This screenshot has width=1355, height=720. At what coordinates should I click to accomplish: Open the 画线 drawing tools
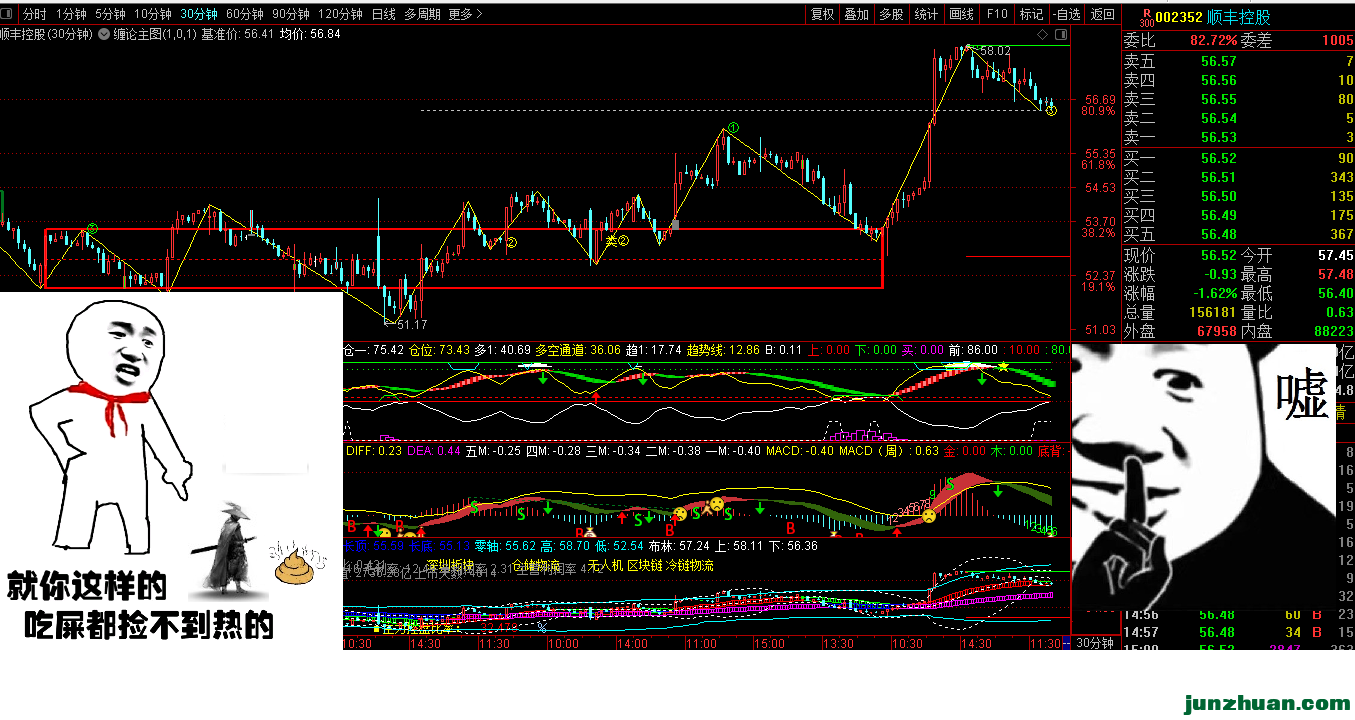[x=961, y=14]
